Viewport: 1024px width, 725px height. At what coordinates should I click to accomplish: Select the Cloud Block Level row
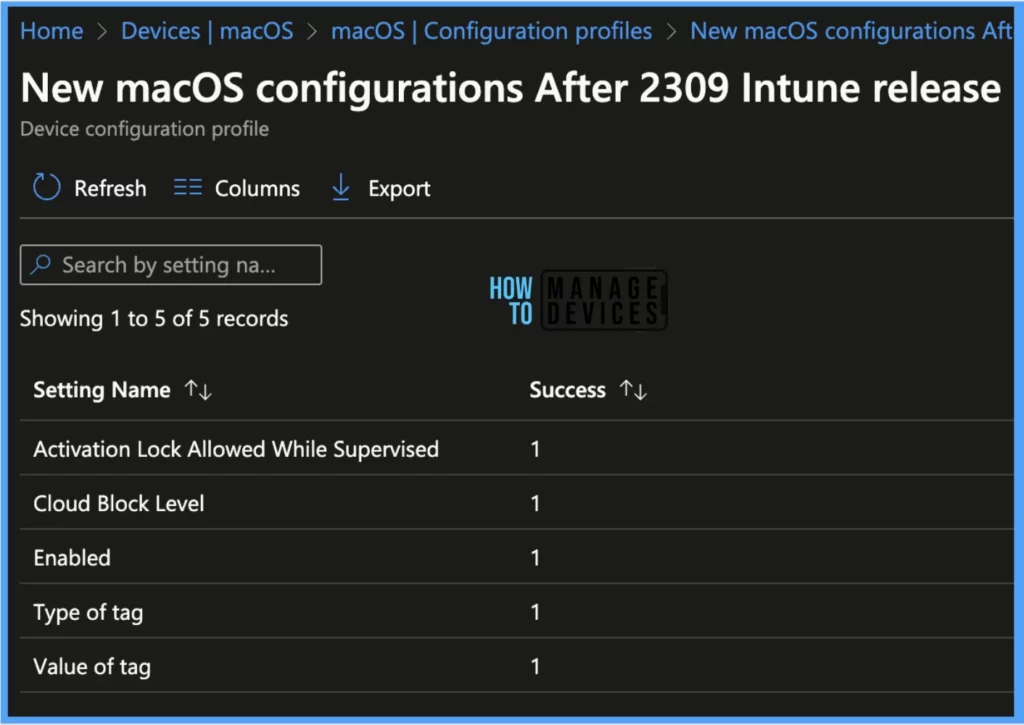119,503
